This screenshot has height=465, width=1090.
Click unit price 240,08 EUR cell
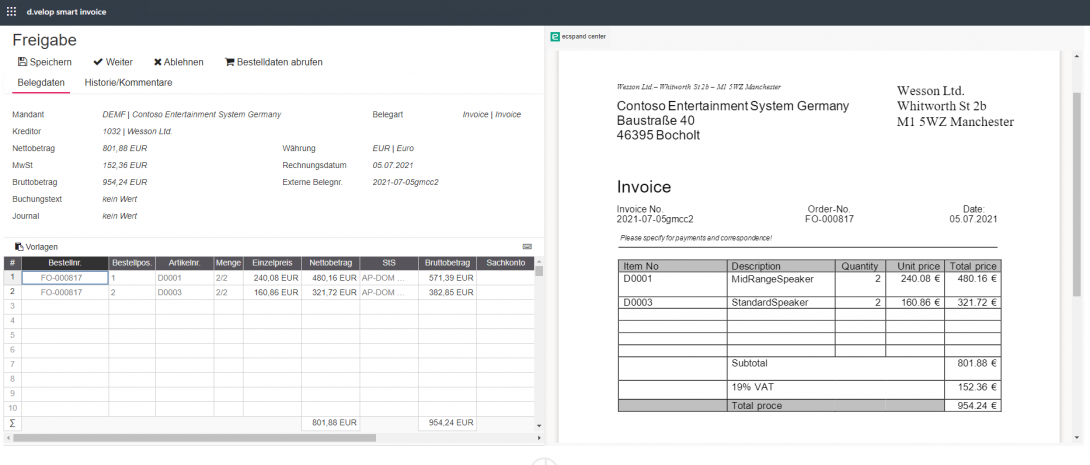pos(272,278)
